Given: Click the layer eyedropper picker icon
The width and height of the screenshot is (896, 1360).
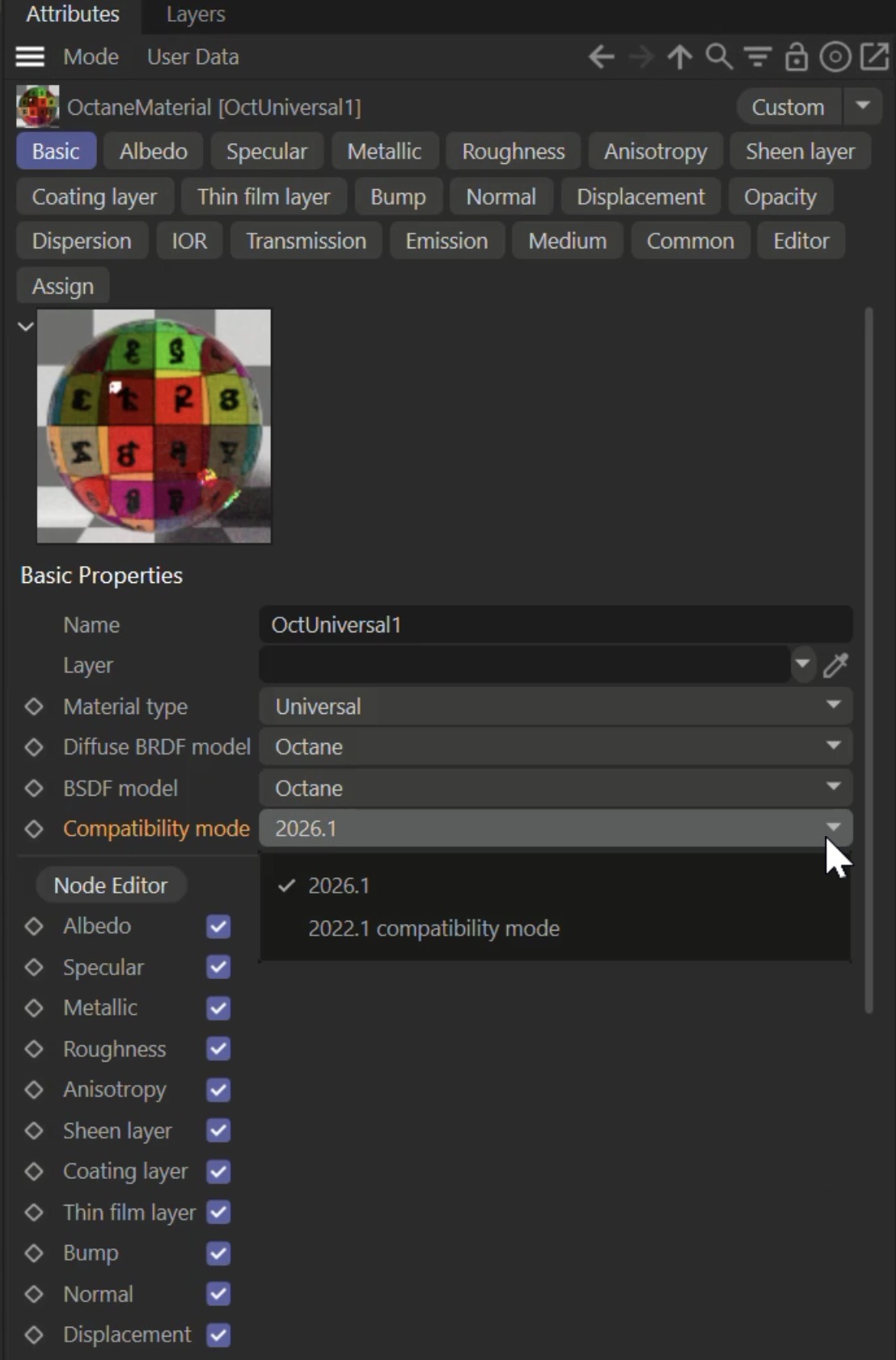Looking at the screenshot, I should [x=835, y=665].
